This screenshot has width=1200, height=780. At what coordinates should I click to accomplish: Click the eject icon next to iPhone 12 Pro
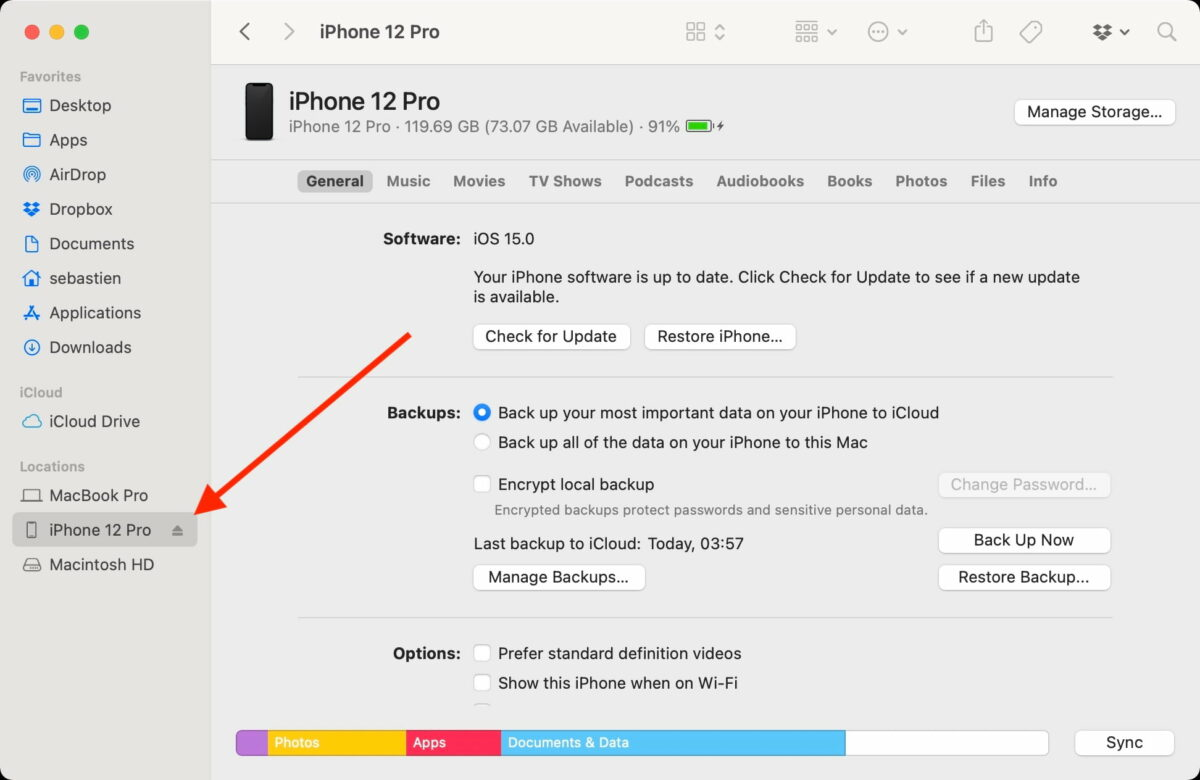(178, 530)
